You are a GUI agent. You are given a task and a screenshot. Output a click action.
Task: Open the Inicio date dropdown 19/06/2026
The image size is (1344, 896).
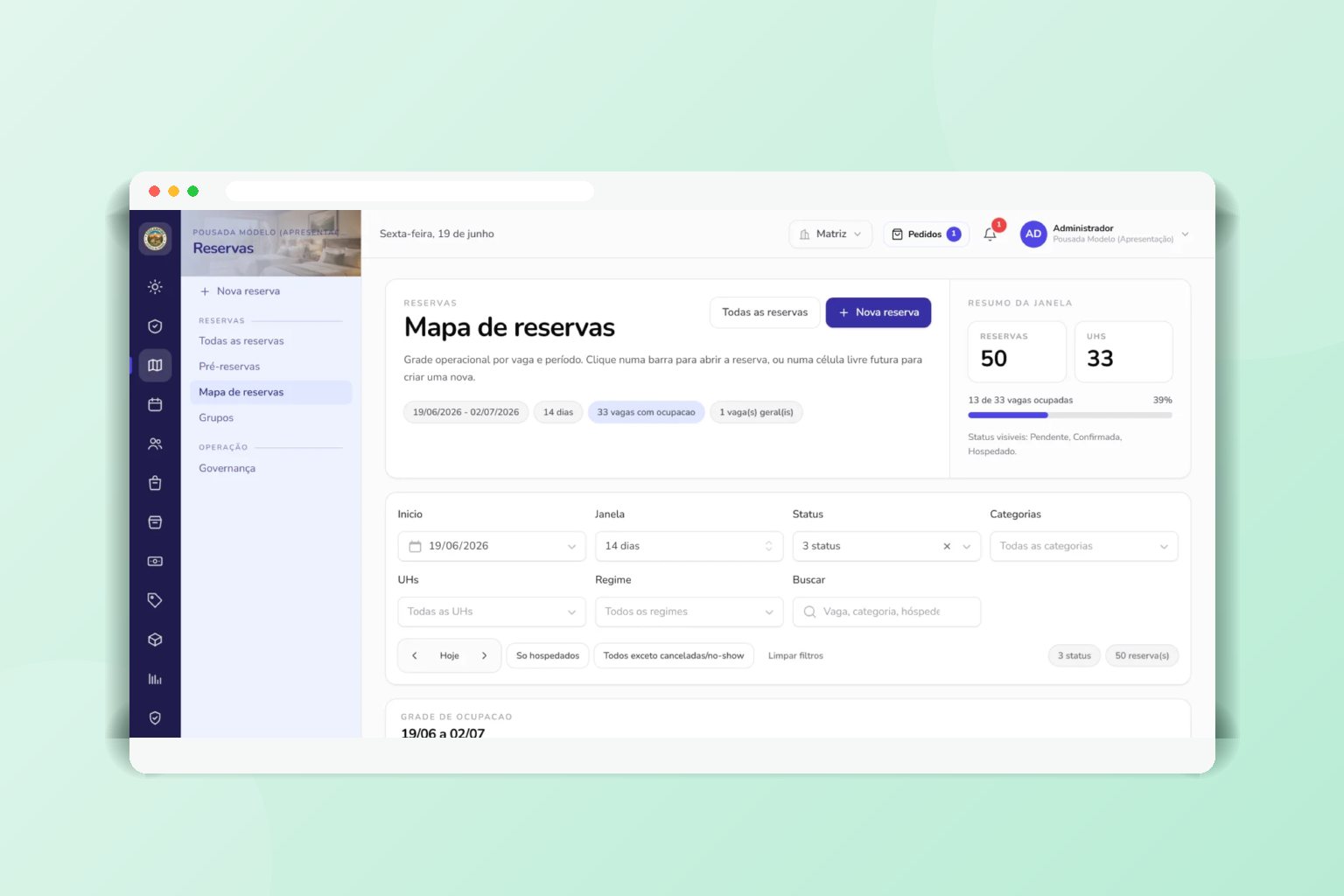point(492,546)
